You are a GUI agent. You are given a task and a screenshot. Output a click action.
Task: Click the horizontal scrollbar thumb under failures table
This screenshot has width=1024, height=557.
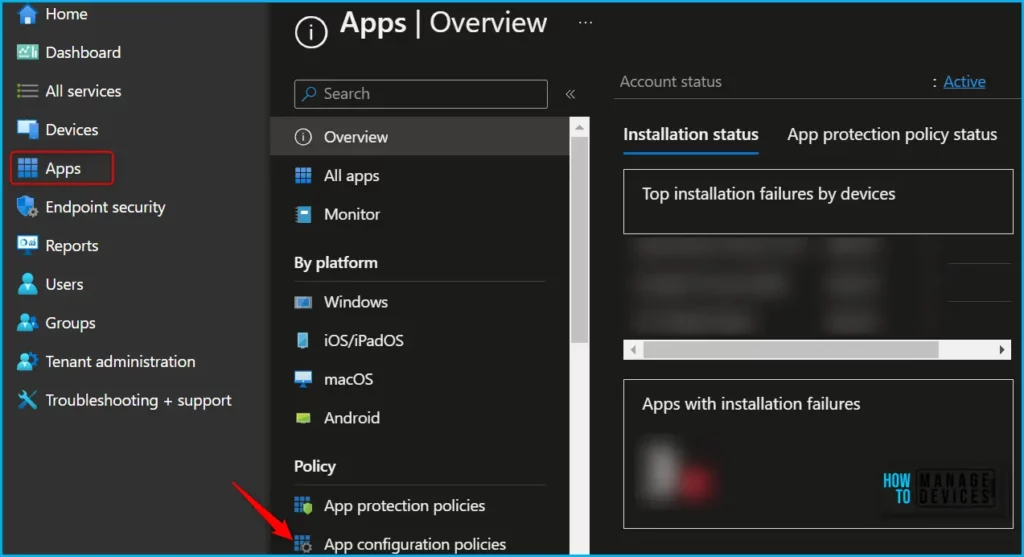point(791,350)
